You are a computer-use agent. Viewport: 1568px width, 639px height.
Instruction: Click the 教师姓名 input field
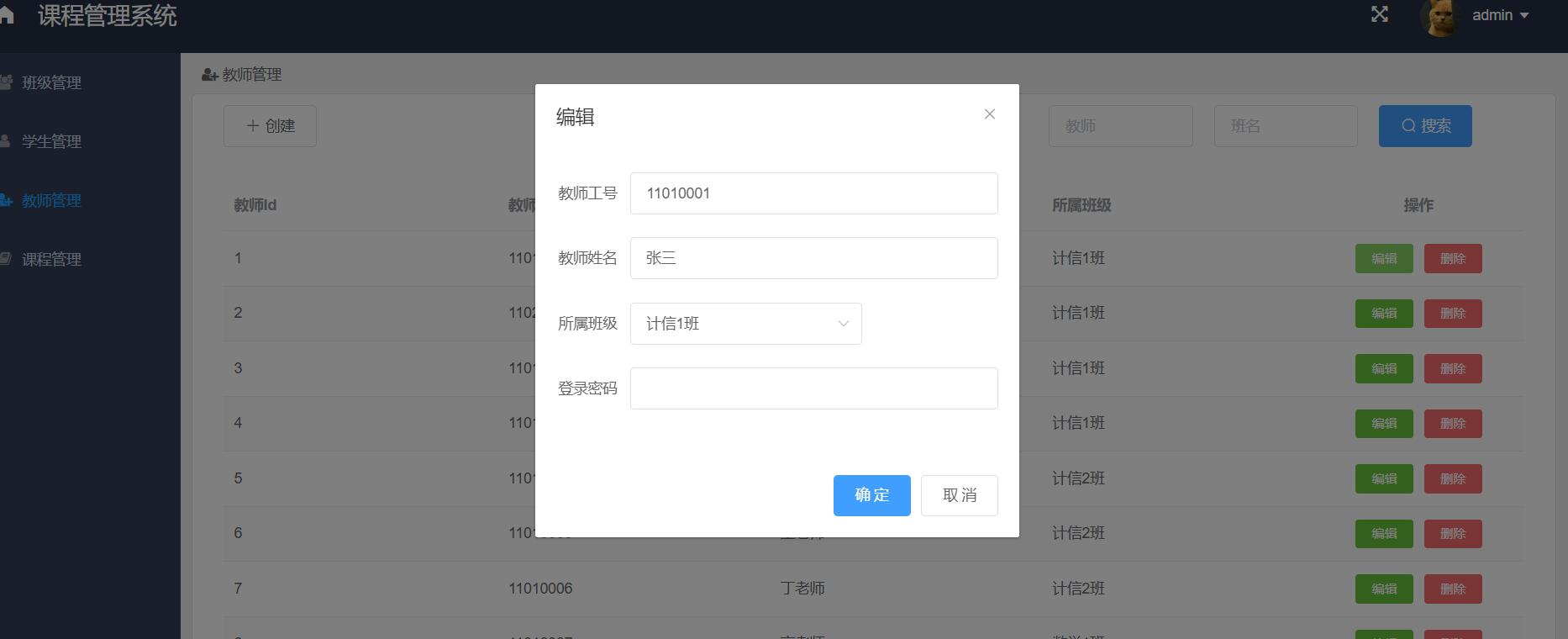click(x=814, y=258)
